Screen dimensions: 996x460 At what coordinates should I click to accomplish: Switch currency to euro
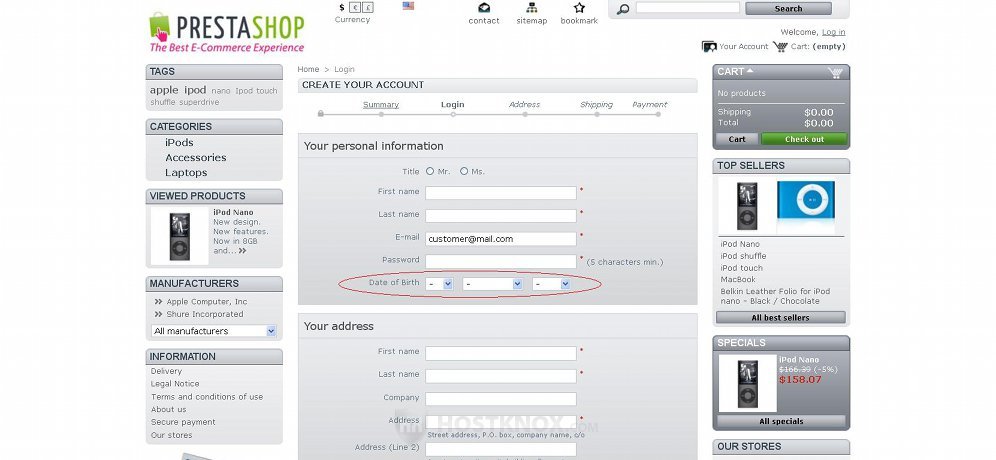click(355, 8)
